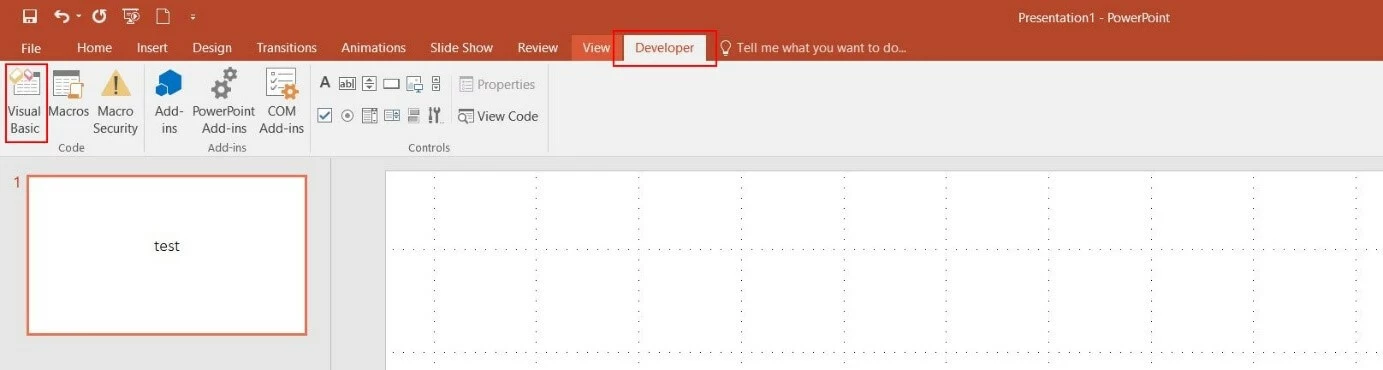Open Macro Security settings
The image size is (1383, 370).
click(115, 103)
